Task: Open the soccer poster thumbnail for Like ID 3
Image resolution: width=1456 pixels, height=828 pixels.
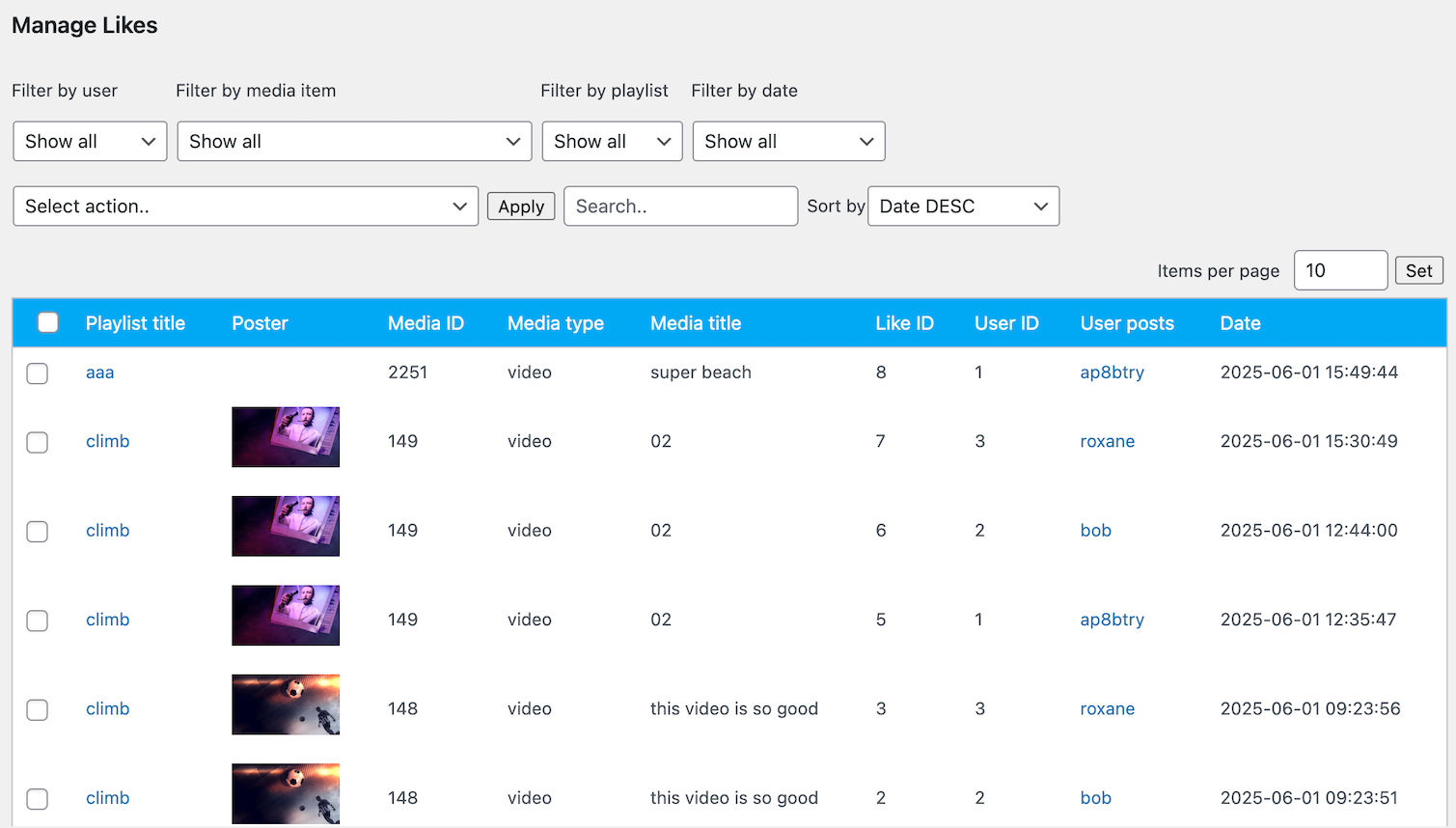Action: pos(286,704)
